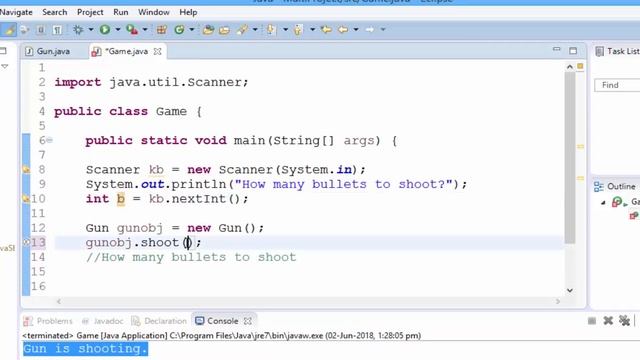Select the Console tab
Screen dimensions: 640x360
217,321
